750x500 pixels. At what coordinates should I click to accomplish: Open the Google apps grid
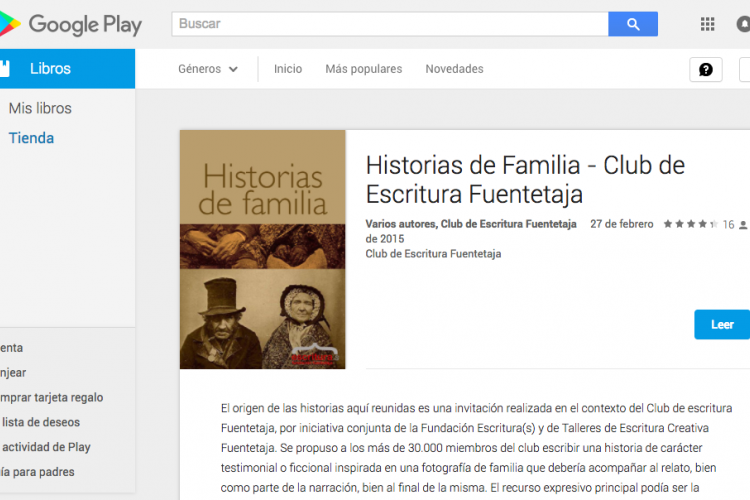tap(708, 24)
